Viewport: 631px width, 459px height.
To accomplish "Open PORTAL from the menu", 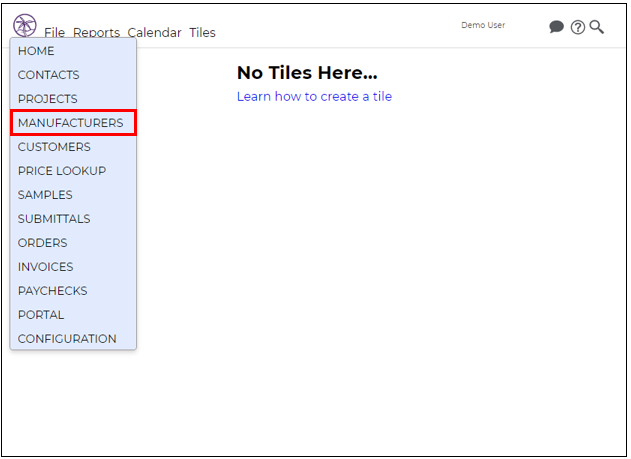I will click(73, 315).
